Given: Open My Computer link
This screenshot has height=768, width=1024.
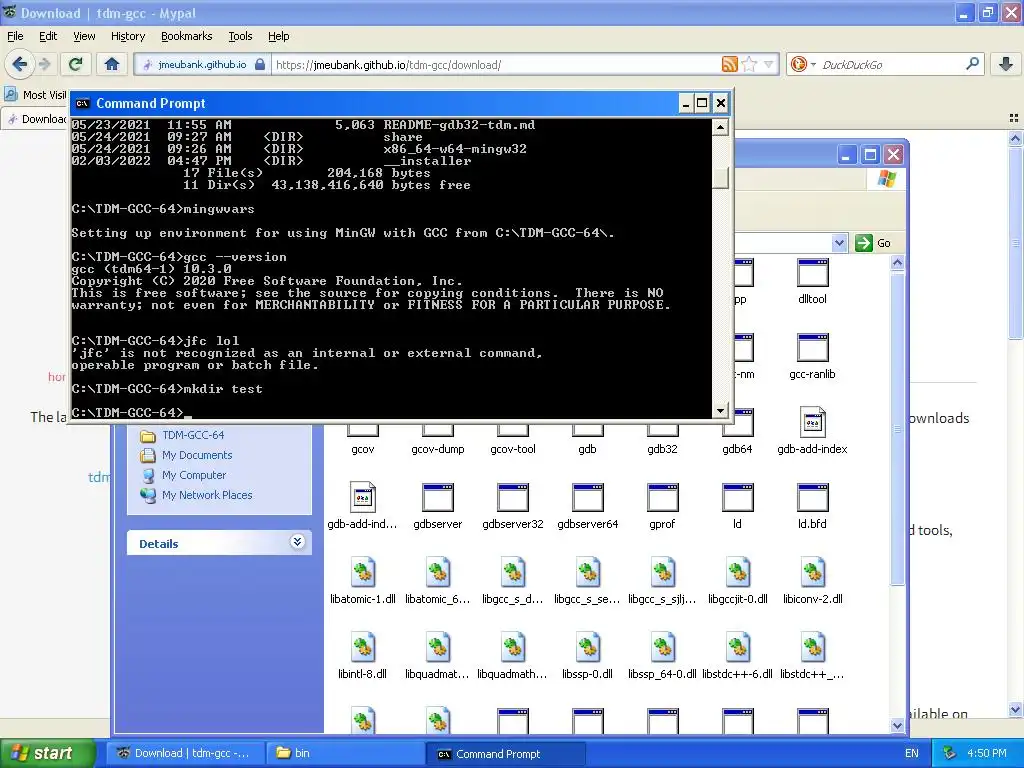Looking at the screenshot, I should point(193,475).
